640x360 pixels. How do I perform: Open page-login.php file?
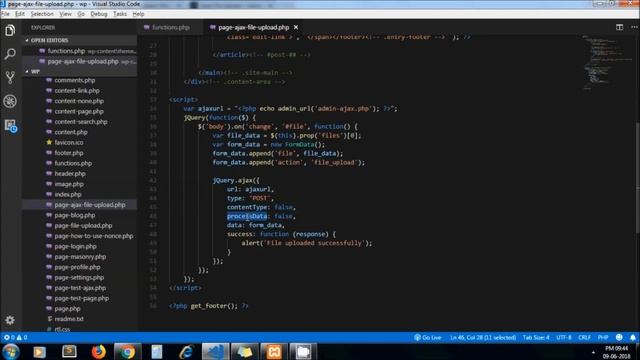pos(76,246)
